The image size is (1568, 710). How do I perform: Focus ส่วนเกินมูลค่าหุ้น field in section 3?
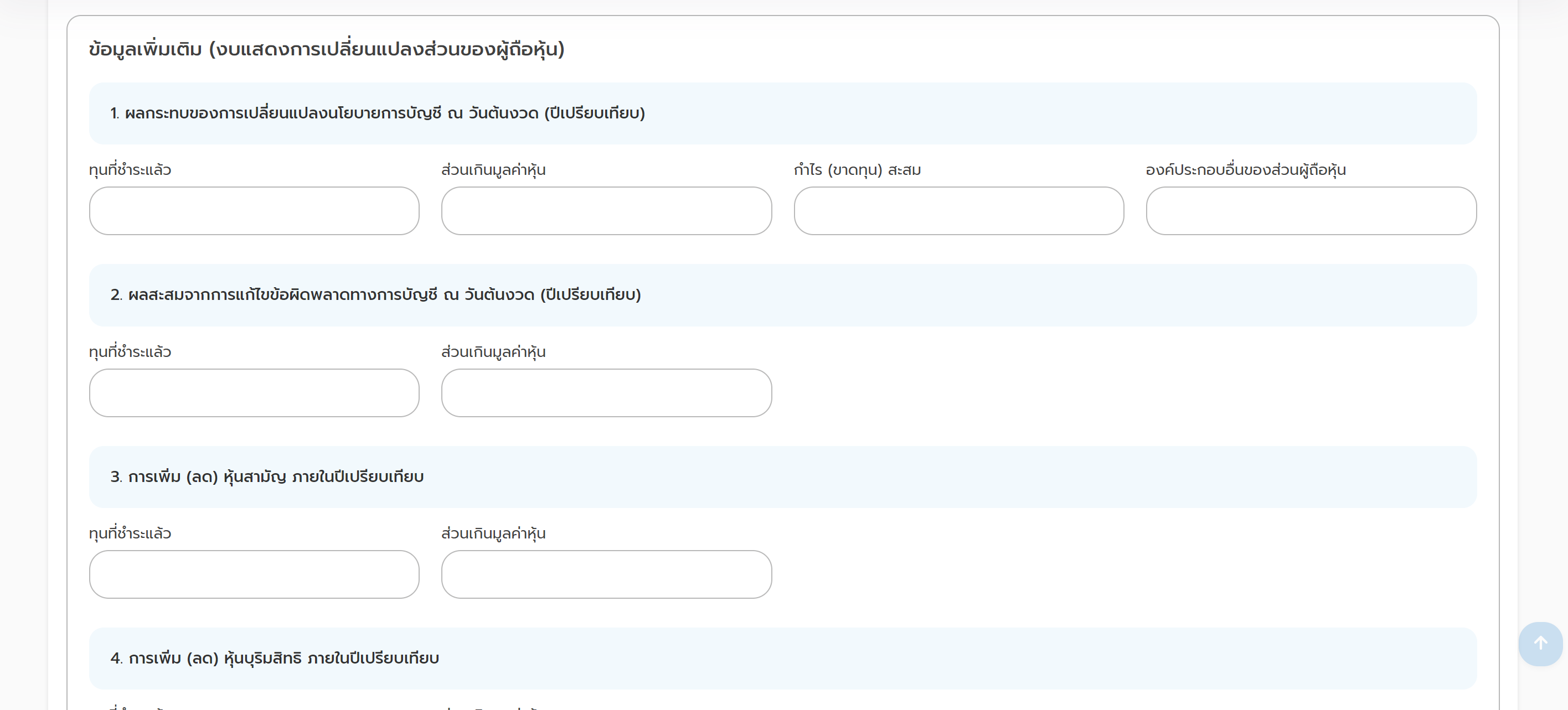pos(606,574)
